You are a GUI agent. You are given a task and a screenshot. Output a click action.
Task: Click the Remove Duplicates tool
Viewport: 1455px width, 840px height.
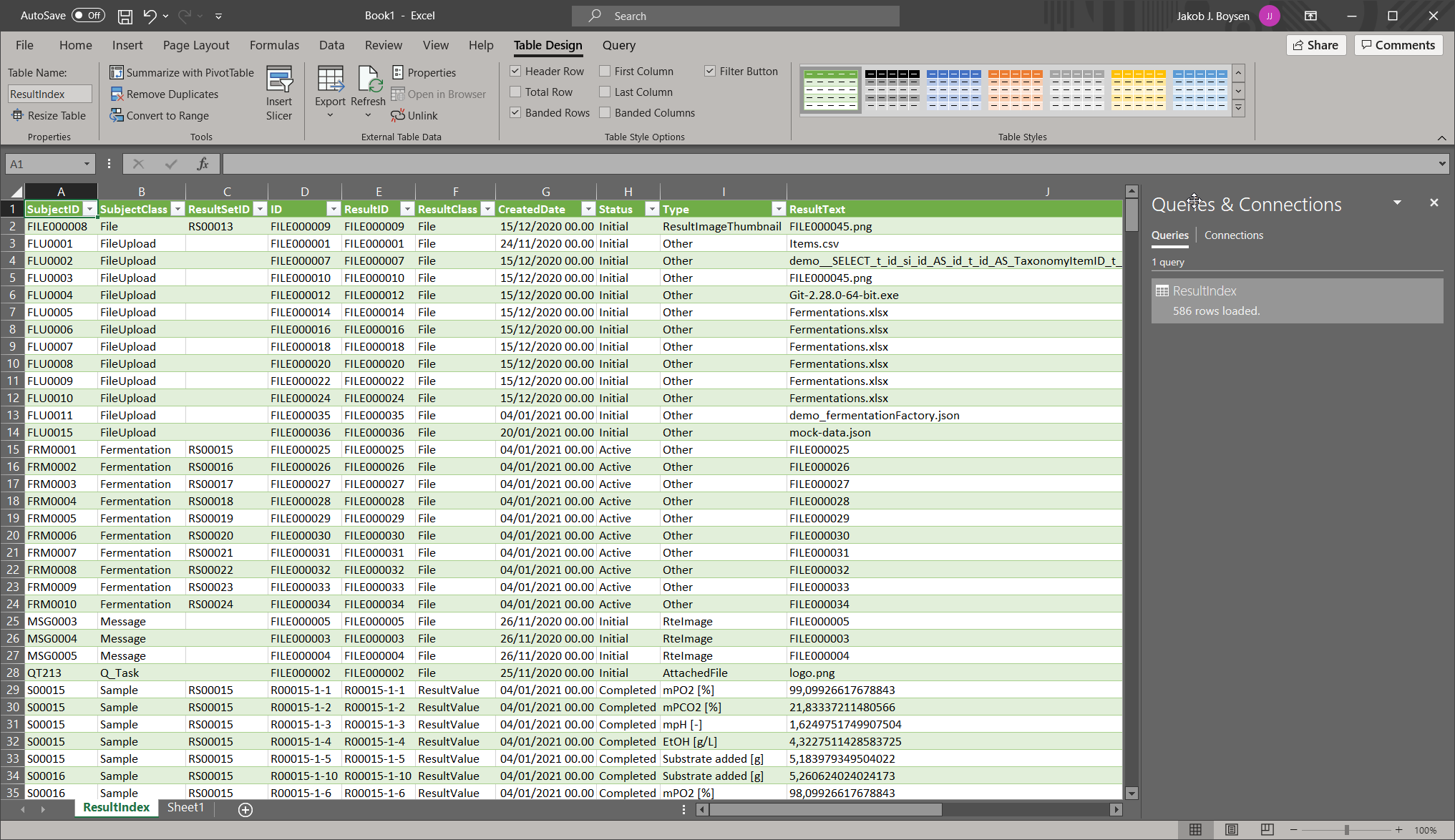(x=165, y=94)
